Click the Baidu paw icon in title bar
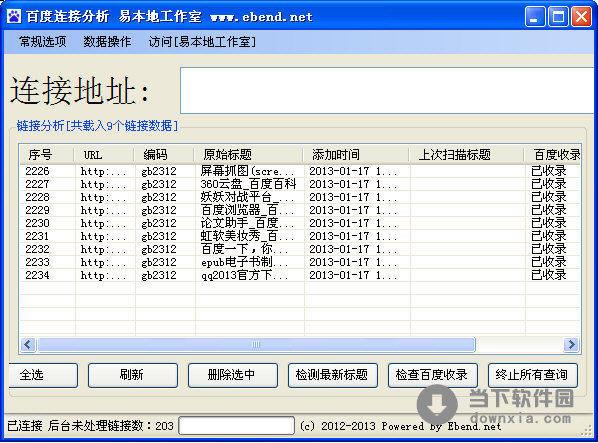This screenshot has width=598, height=443. (x=14, y=16)
